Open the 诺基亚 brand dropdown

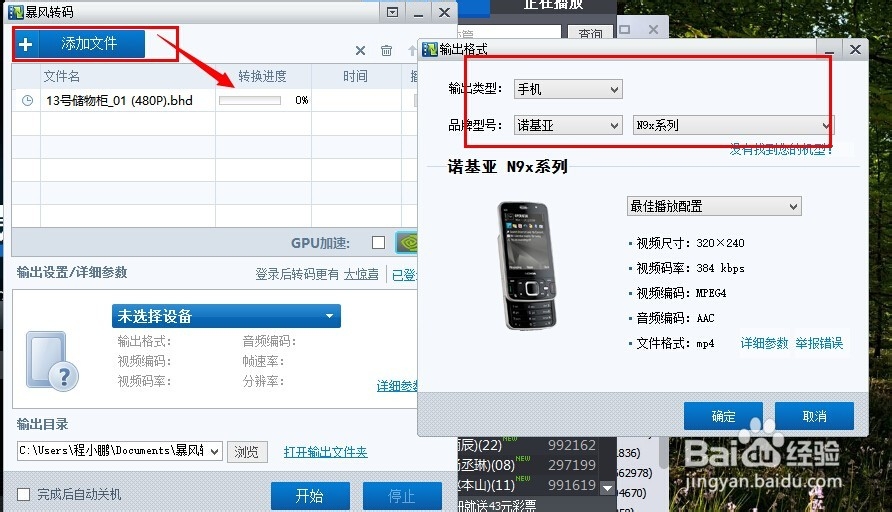[x=568, y=125]
